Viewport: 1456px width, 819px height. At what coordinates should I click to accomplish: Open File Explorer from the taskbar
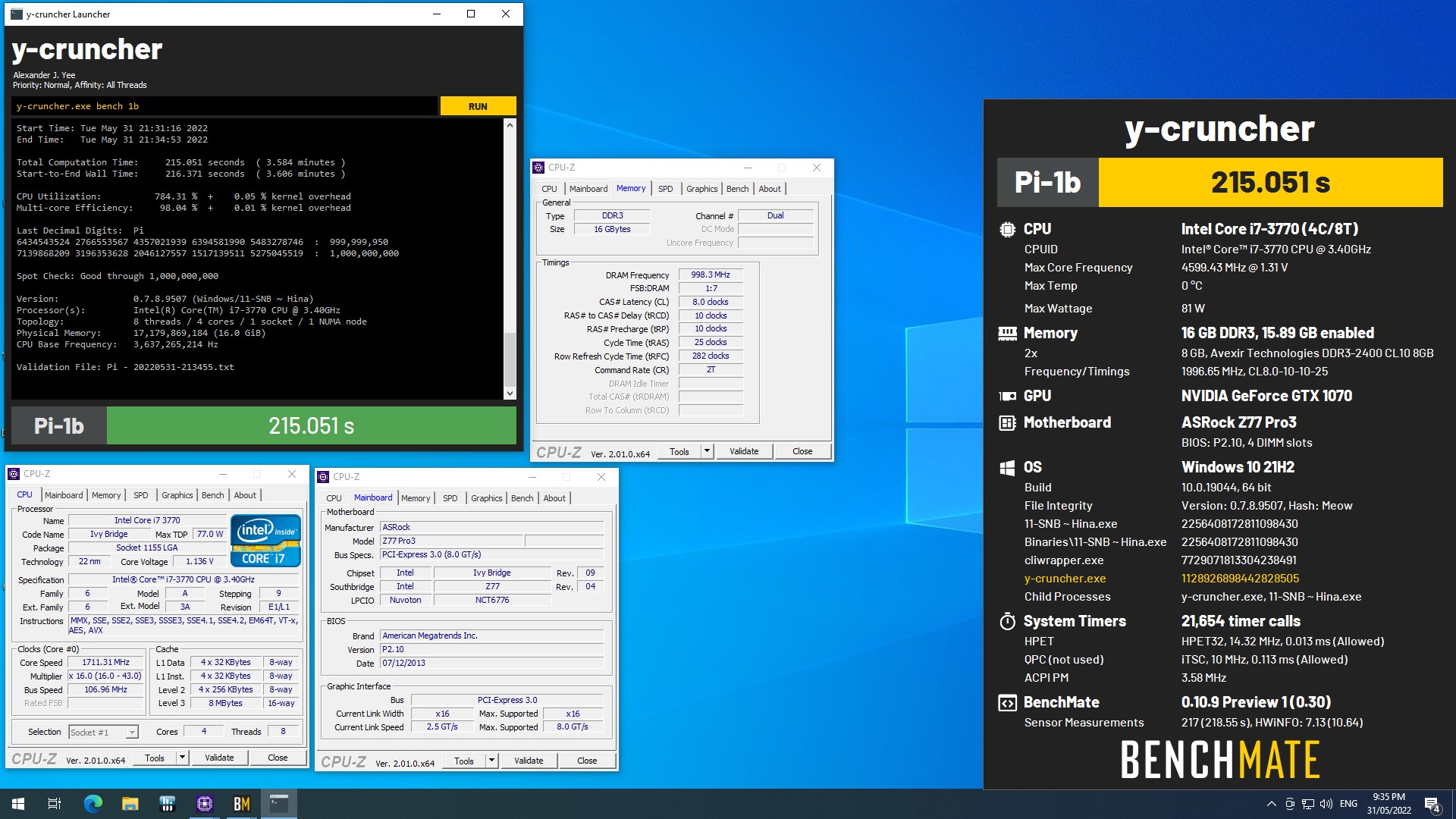pyautogui.click(x=130, y=804)
